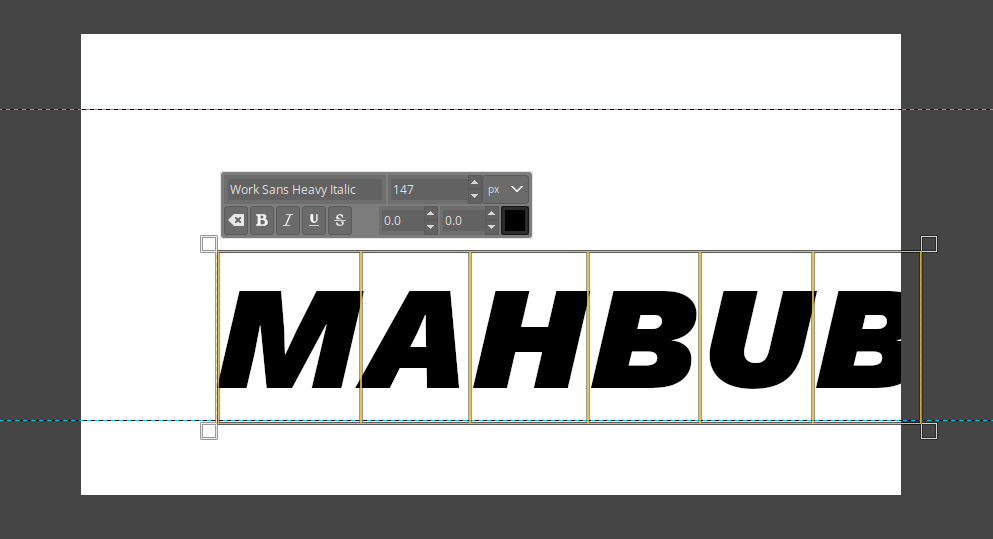993x539 pixels.
Task: Open the black text color swatch
Action: 515,220
